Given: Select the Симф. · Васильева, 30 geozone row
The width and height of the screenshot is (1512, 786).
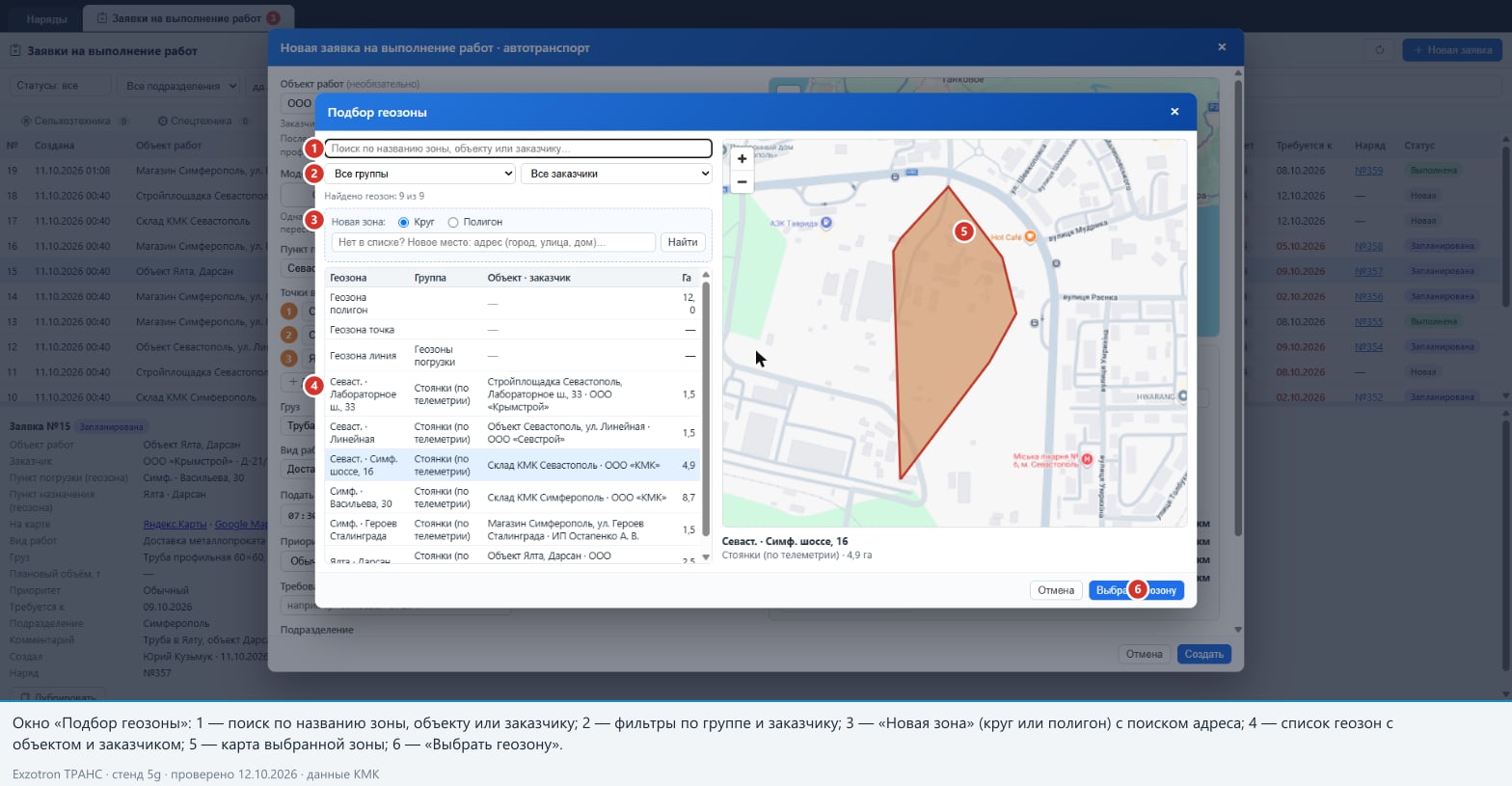Looking at the screenshot, I should click(x=512, y=498).
